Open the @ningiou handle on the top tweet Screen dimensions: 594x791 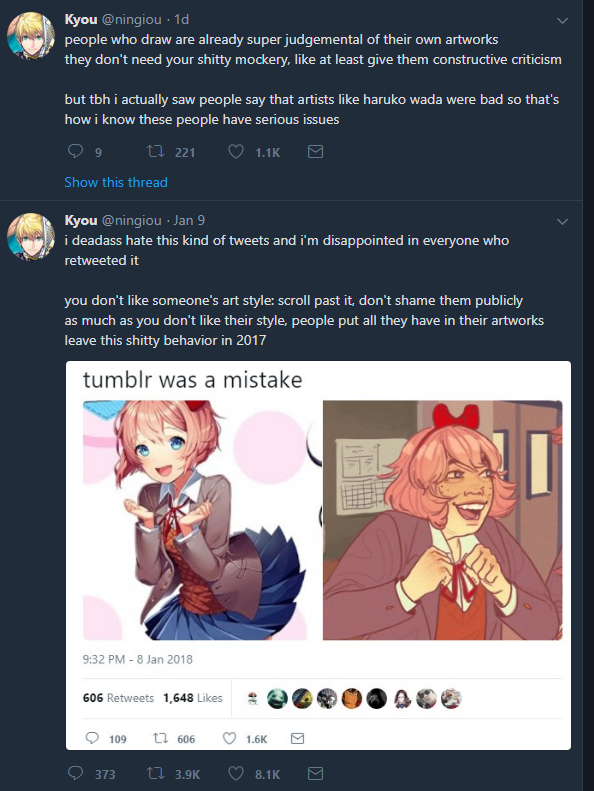pyautogui.click(x=132, y=19)
